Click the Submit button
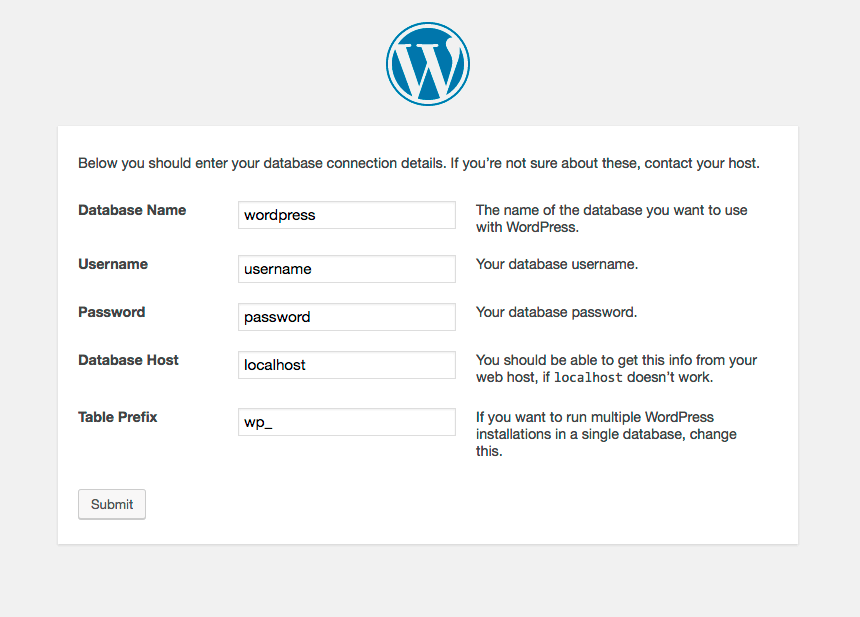 tap(111, 504)
